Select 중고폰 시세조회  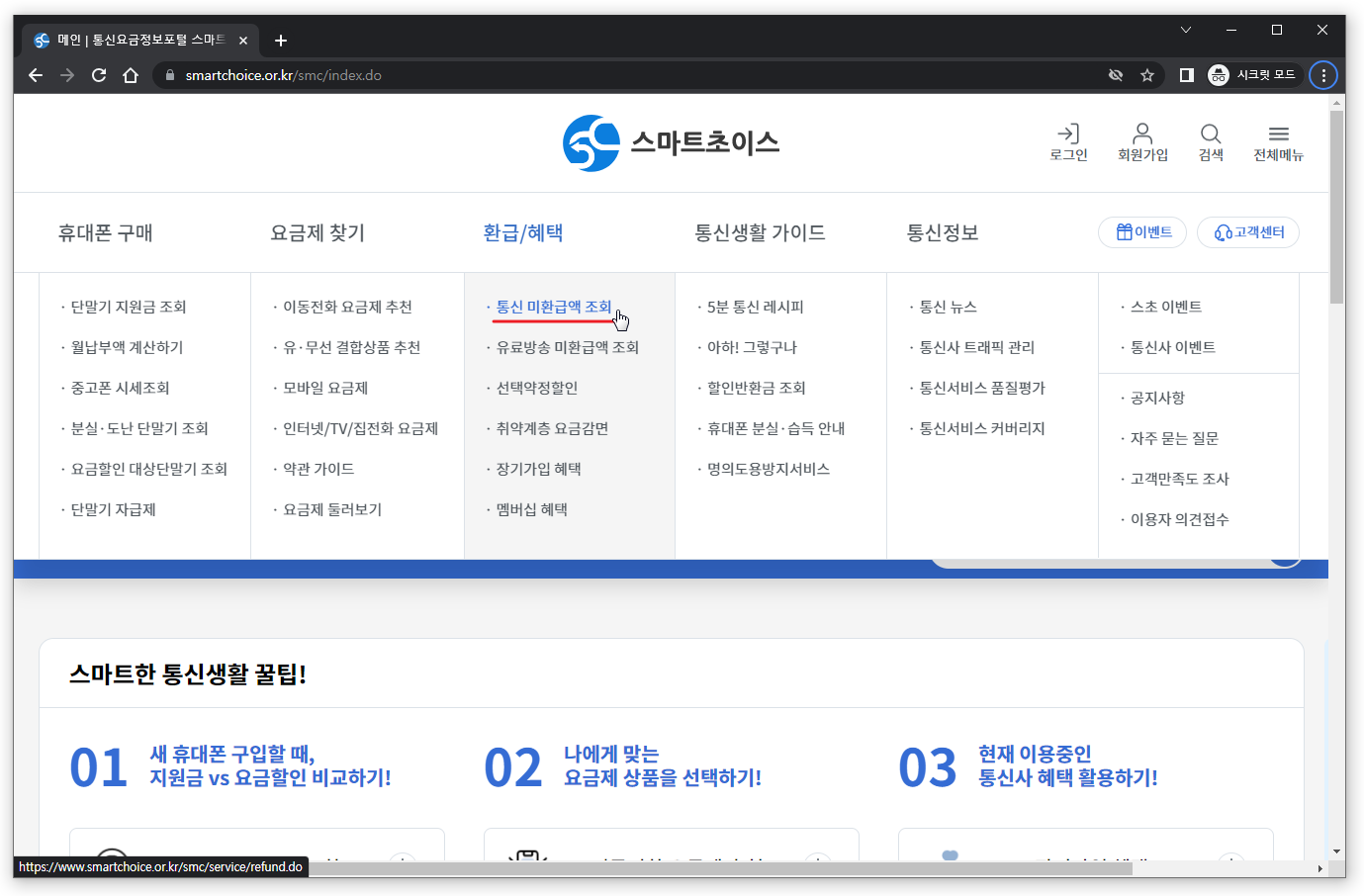pyautogui.click(x=121, y=388)
